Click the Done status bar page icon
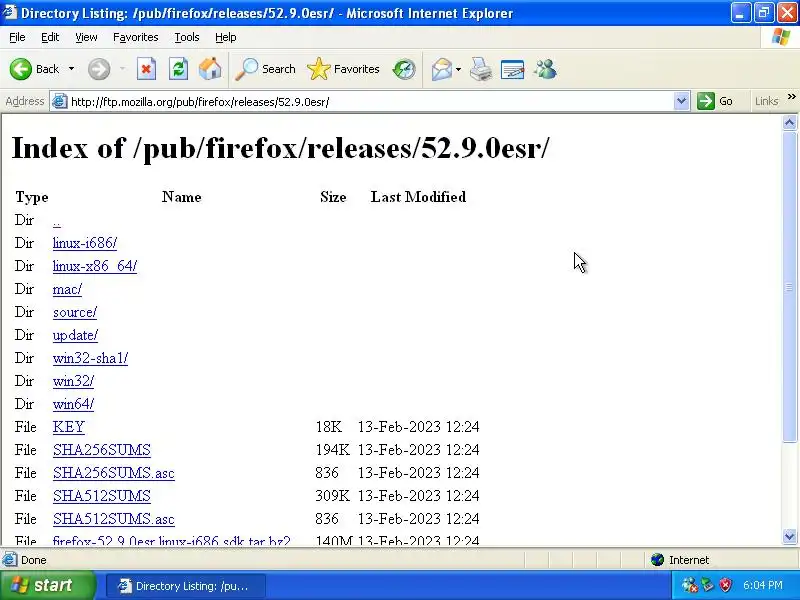Viewport: 800px width, 600px height. point(9,560)
